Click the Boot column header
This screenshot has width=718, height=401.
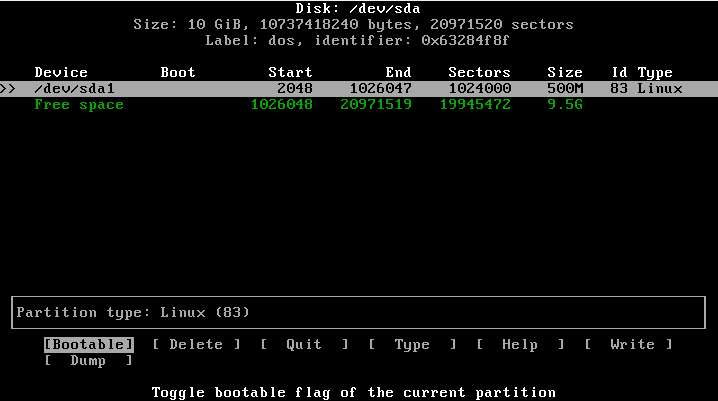[178, 72]
